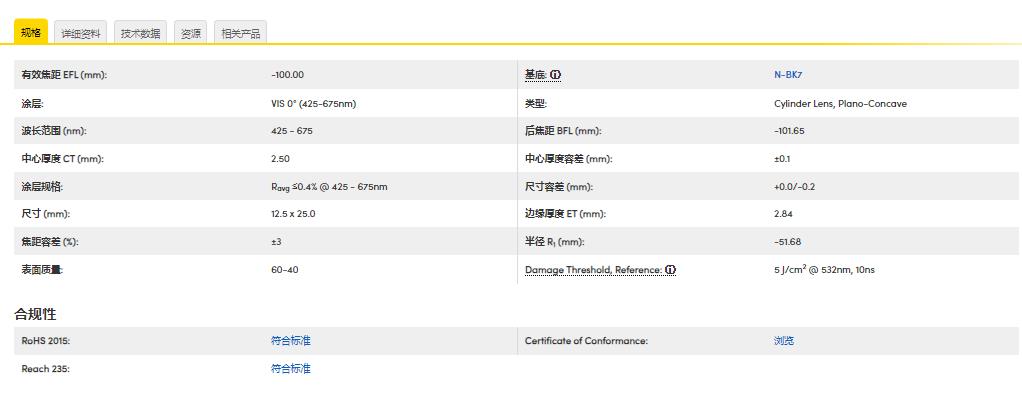Screen dimensions: 1022x411
Task: Click the underlined 基底 label
Action: (x=535, y=75)
